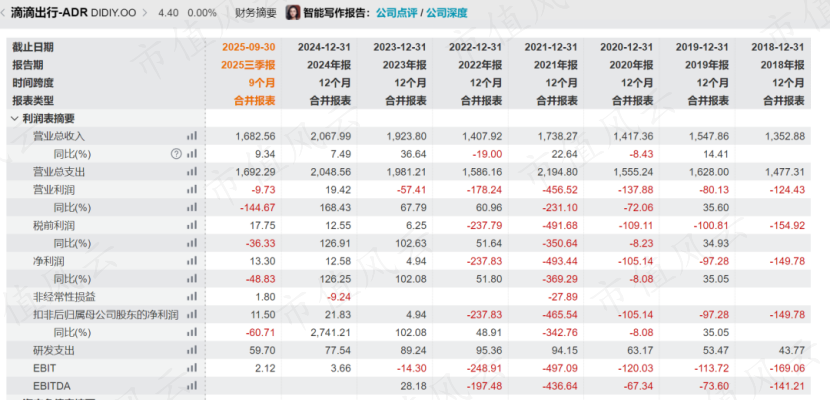Viewport: 830px width, 400px height.
Task: Click chart icon for 营业总收入 row
Action: click(192, 136)
